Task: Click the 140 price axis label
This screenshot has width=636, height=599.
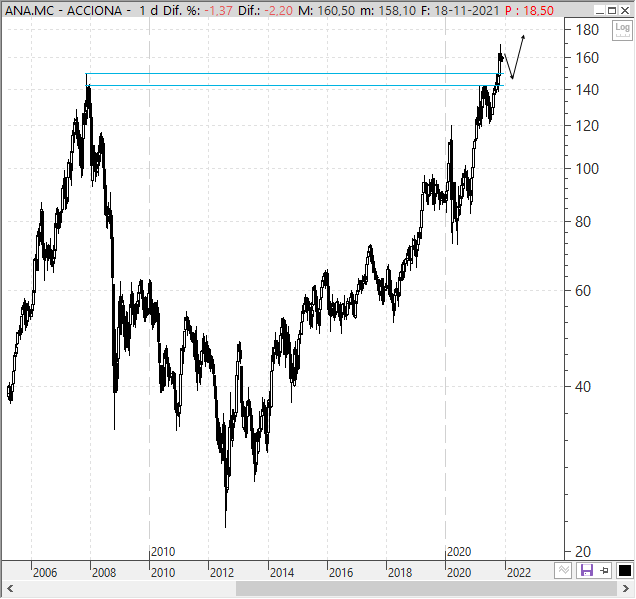Action: click(587, 90)
